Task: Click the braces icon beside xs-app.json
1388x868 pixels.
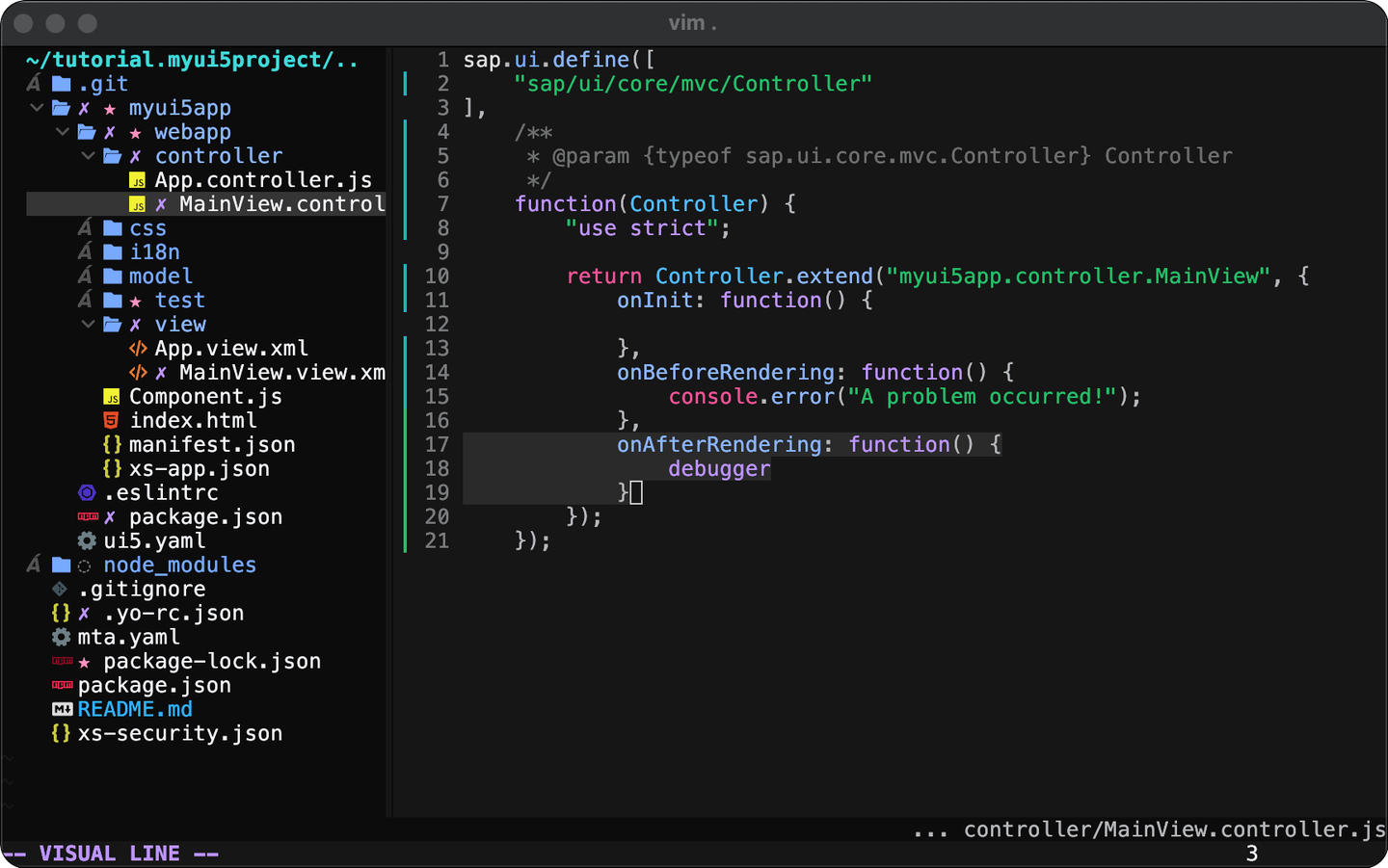Action: coord(112,469)
